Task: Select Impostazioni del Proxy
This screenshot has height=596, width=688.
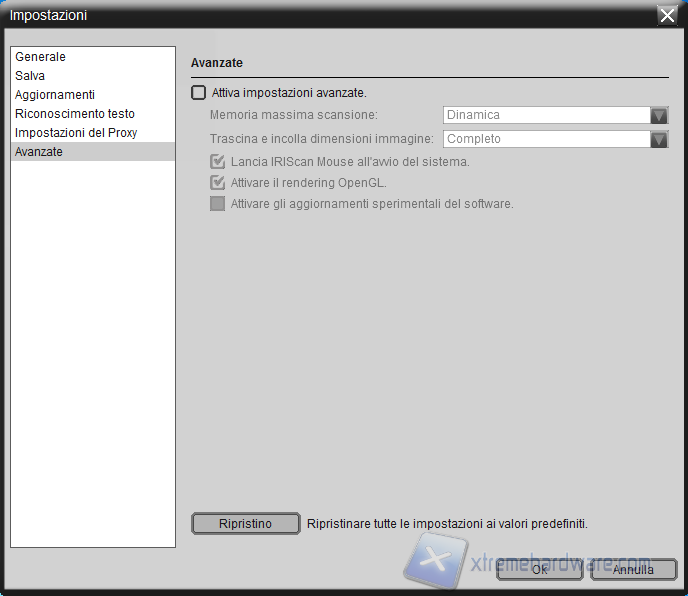Action: [76, 133]
